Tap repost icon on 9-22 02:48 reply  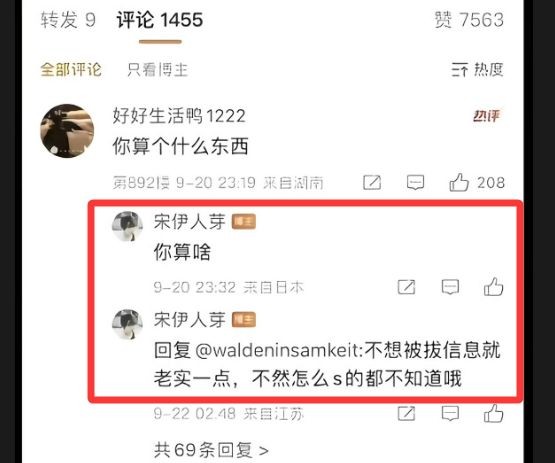tap(406, 413)
